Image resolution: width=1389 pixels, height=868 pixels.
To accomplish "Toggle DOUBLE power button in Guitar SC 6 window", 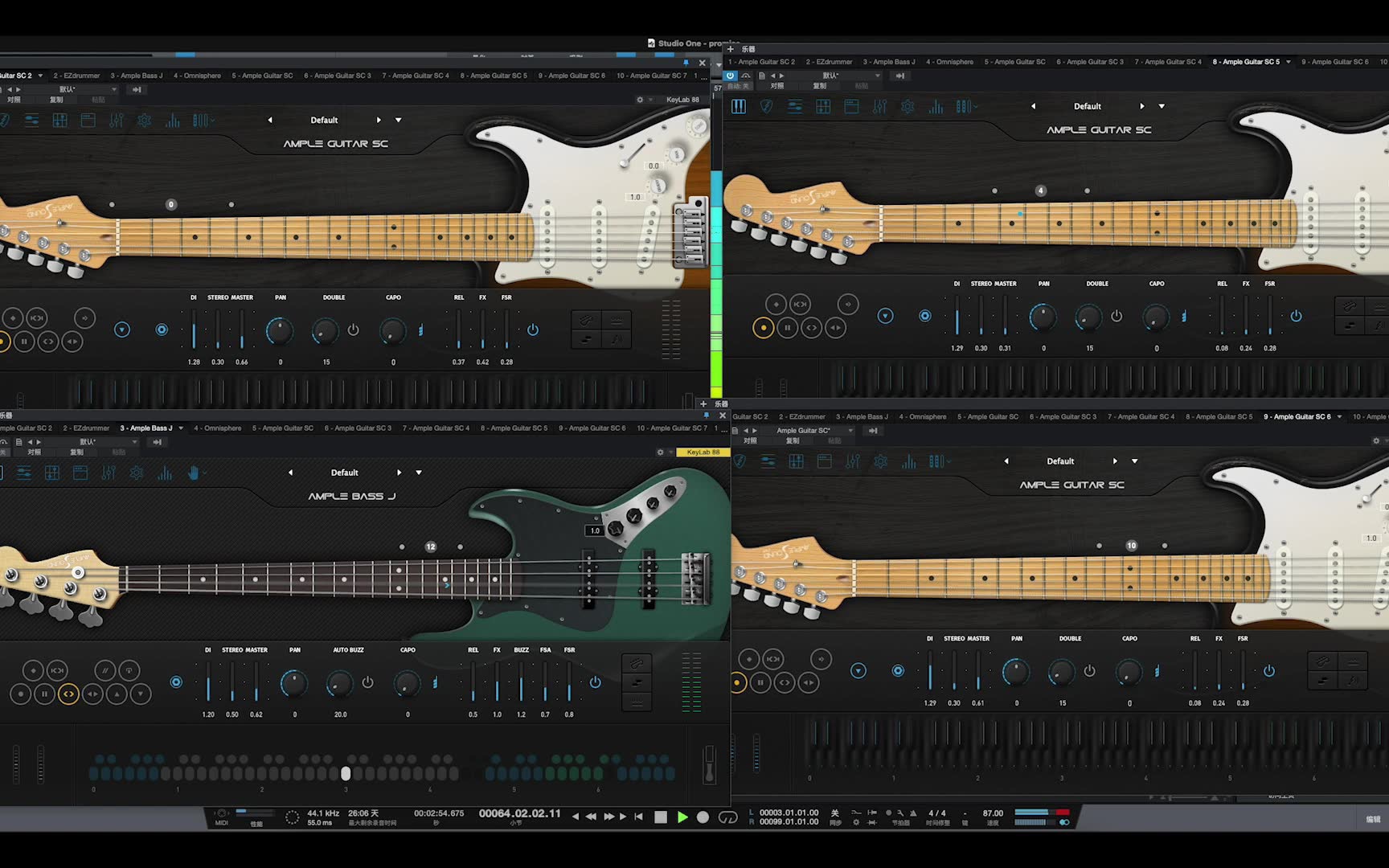I will [x=1089, y=670].
